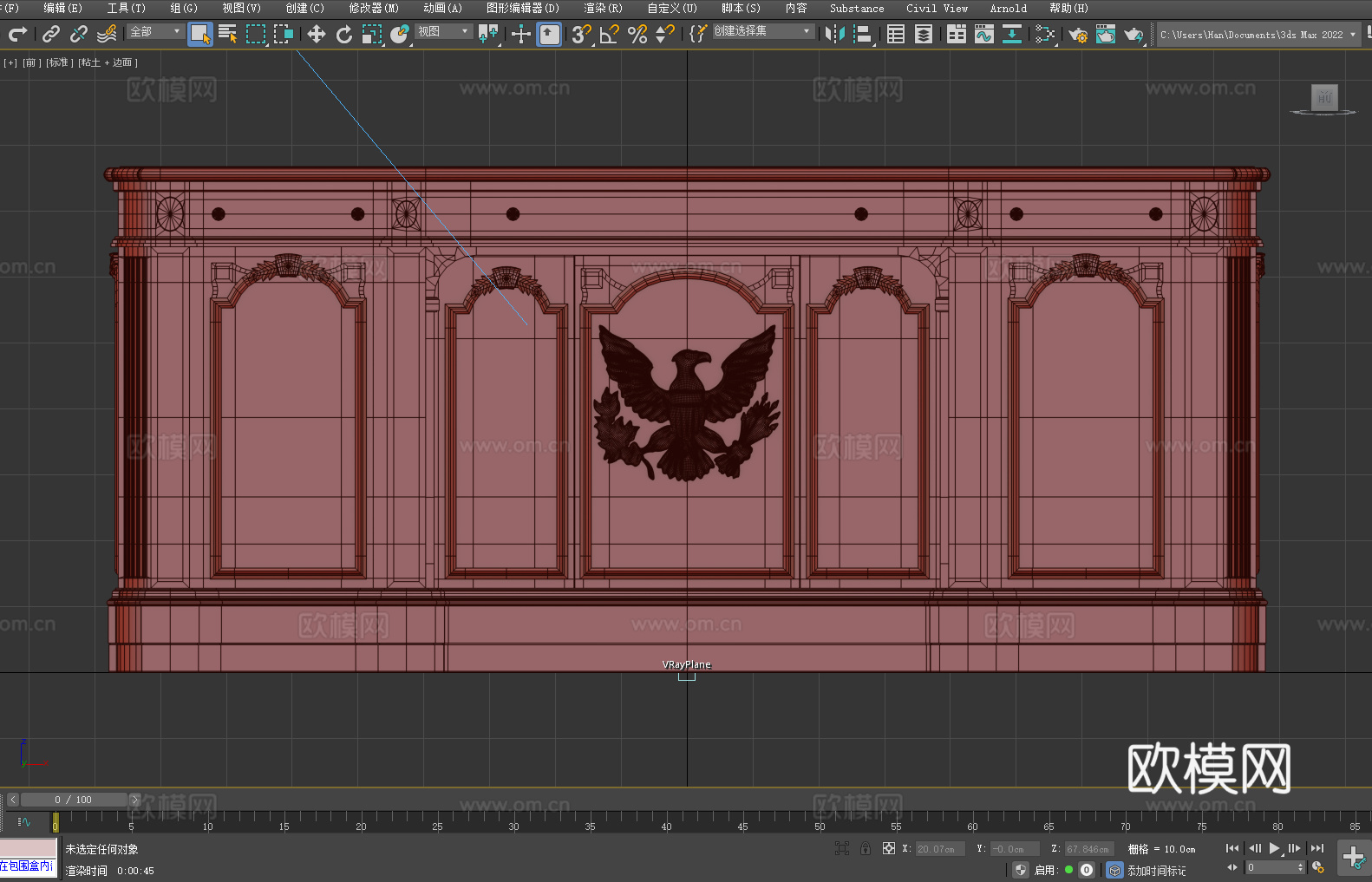Activate the Select and Rotate tool
The height and width of the screenshot is (882, 1372).
344,34
